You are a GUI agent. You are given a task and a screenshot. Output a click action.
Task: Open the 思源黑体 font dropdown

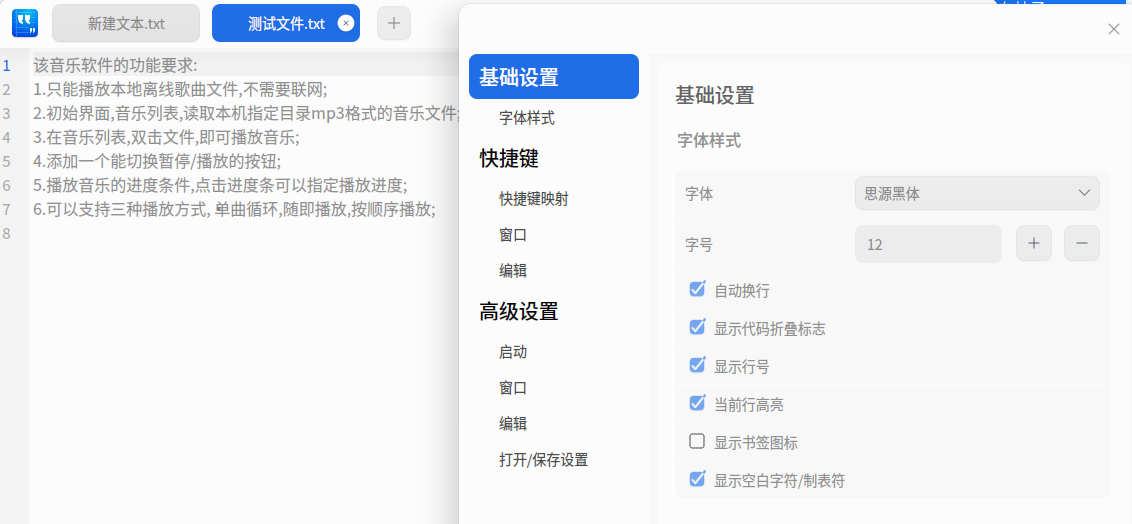[x=977, y=193]
